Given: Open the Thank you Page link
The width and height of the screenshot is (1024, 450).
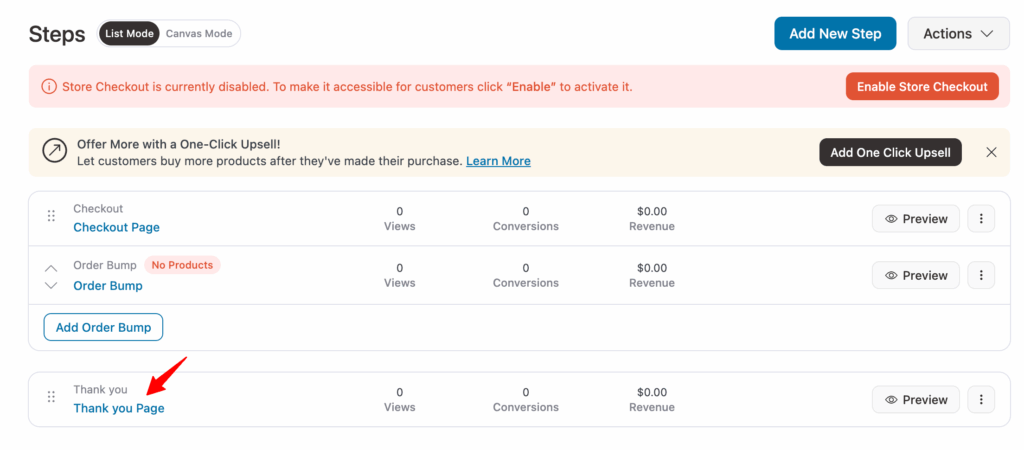Looking at the screenshot, I should (119, 408).
